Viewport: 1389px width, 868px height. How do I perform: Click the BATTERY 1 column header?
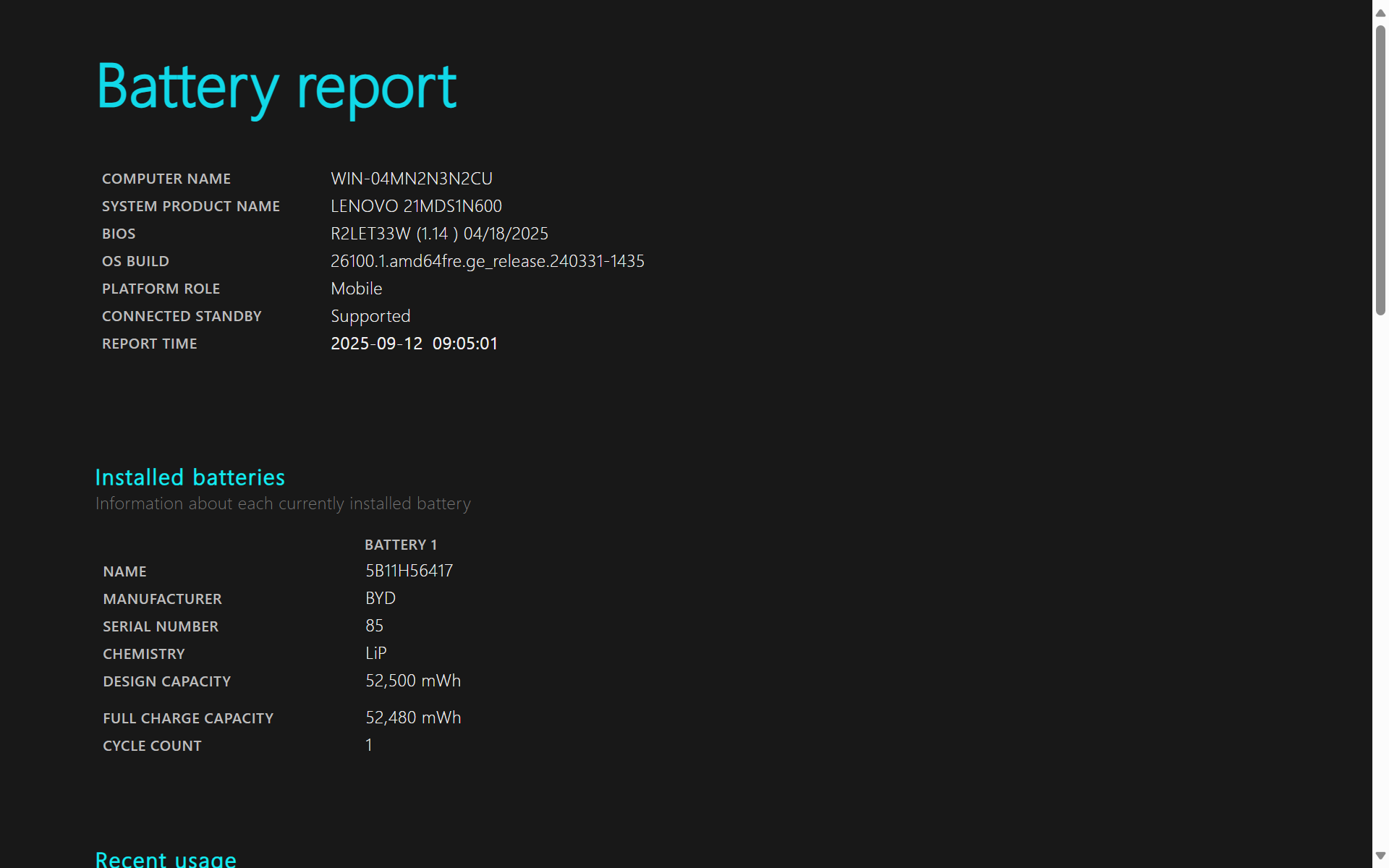pos(400,545)
